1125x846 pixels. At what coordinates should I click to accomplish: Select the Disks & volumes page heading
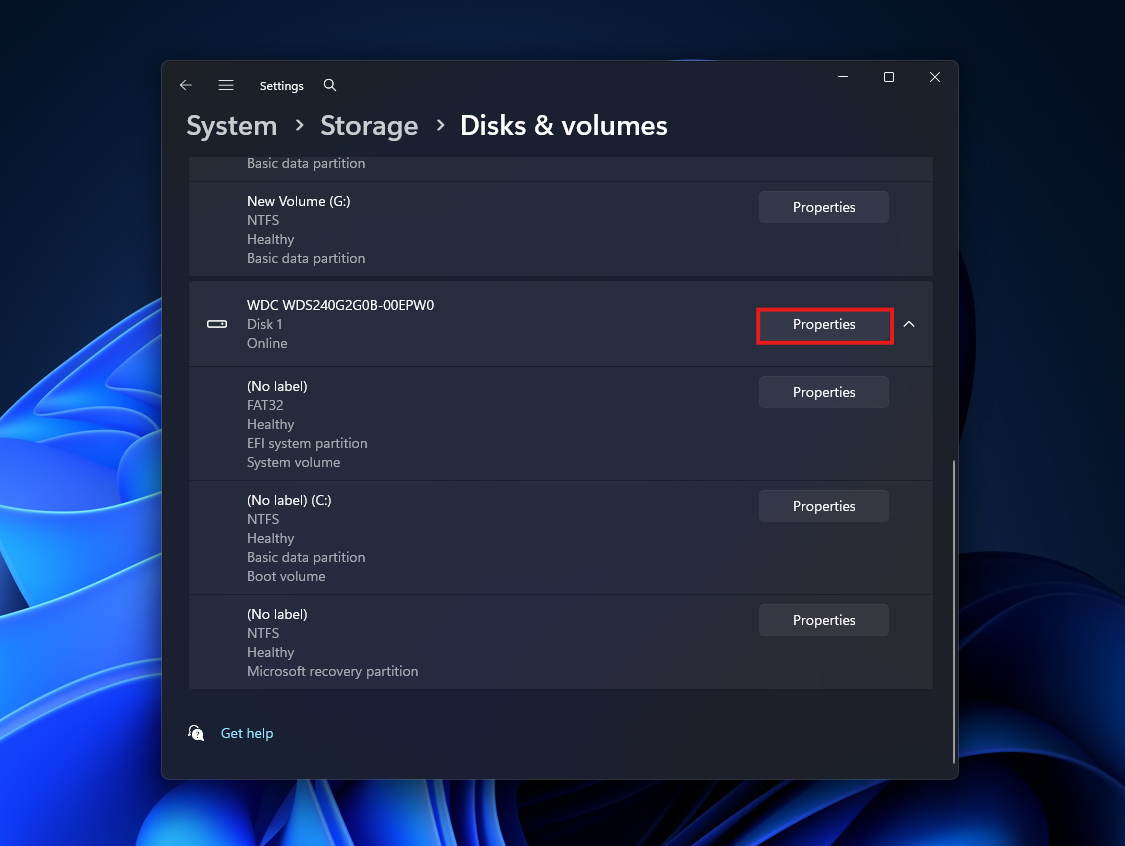point(563,125)
